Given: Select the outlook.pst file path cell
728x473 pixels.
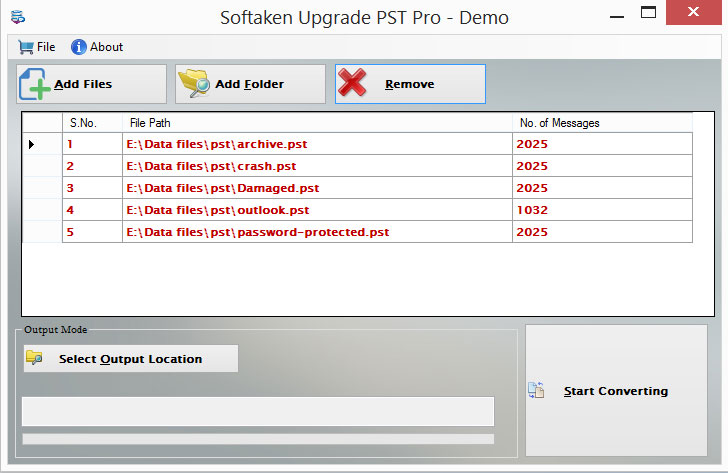Looking at the screenshot, I should coord(318,210).
